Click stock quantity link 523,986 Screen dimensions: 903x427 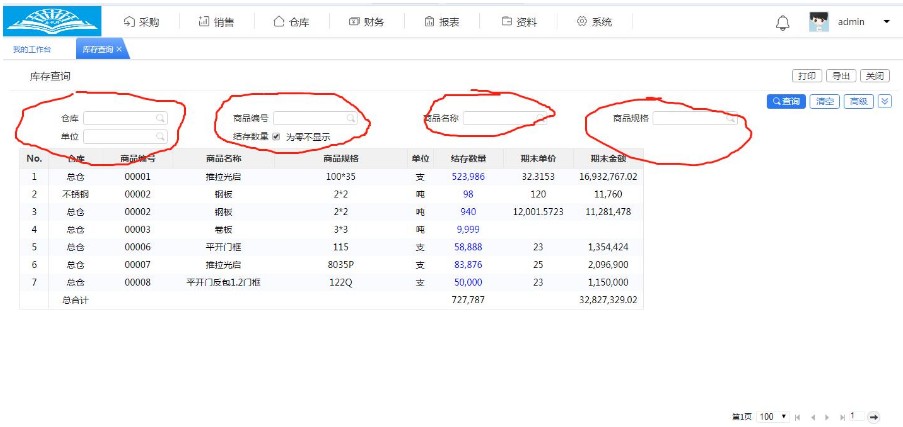click(x=468, y=176)
